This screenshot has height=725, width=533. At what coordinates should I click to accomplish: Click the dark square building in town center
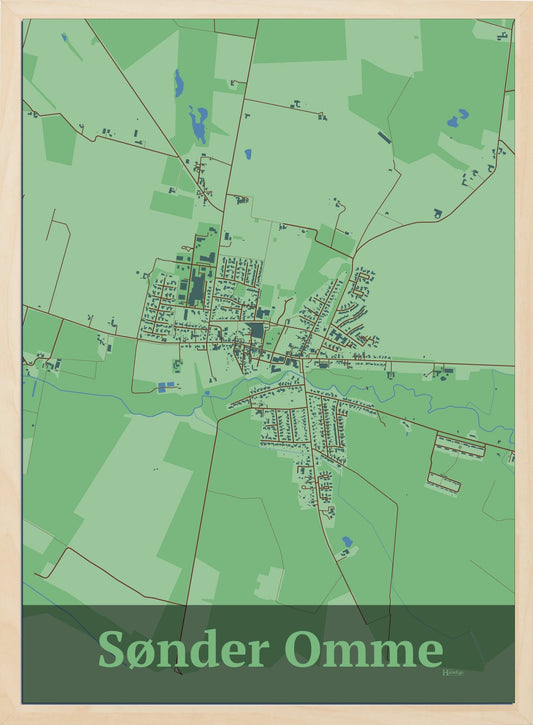(257, 331)
